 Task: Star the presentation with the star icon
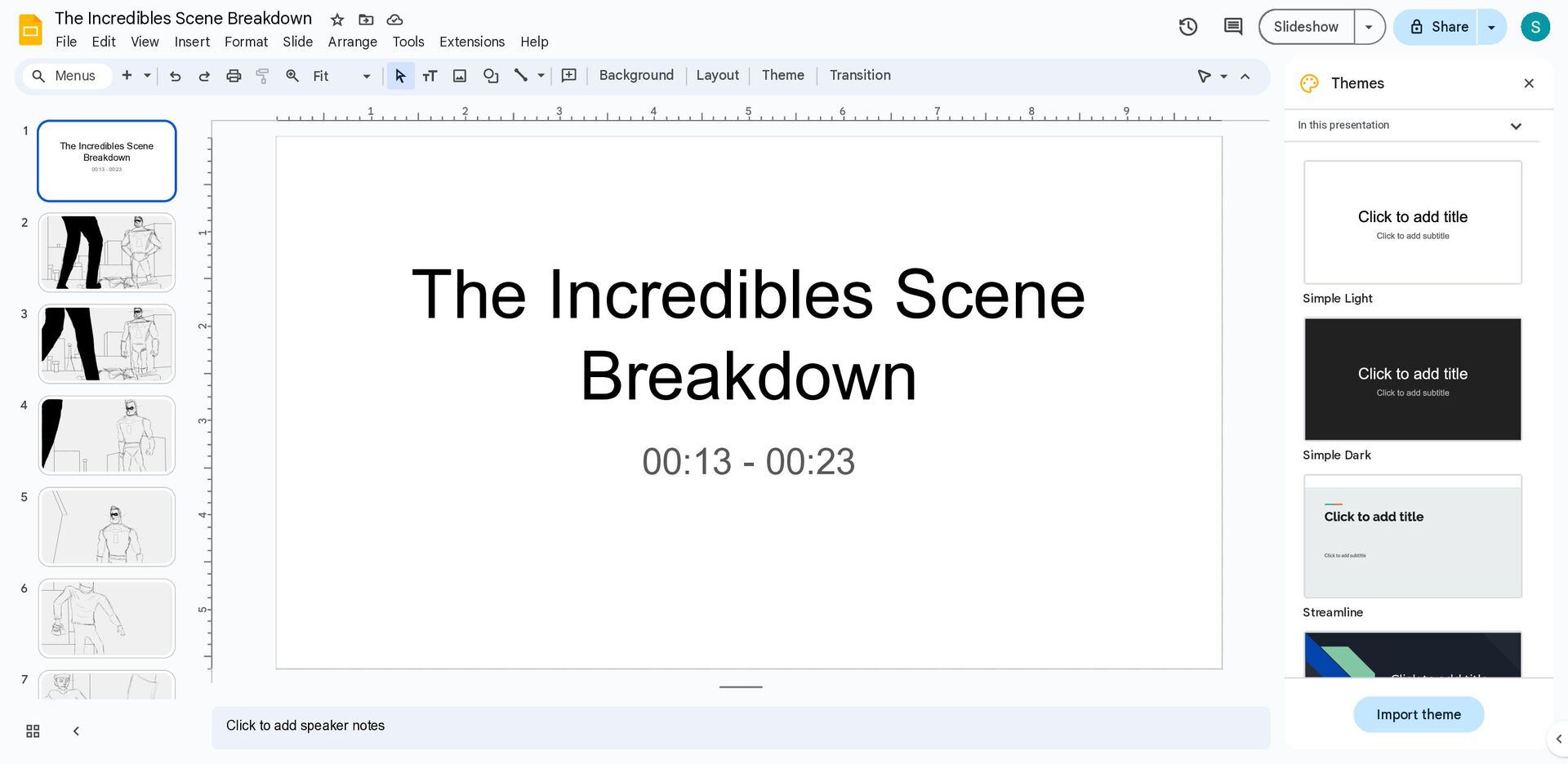point(337,20)
